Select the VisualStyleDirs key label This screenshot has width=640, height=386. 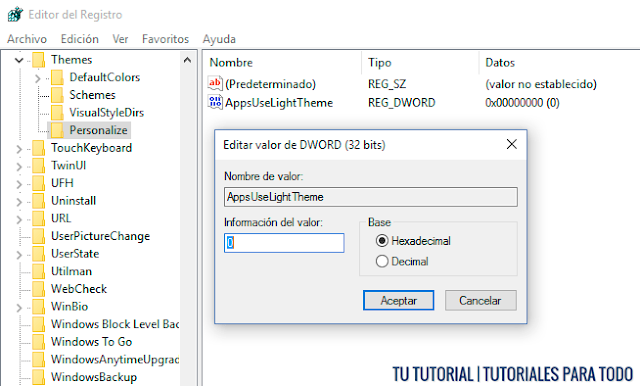tap(107, 113)
